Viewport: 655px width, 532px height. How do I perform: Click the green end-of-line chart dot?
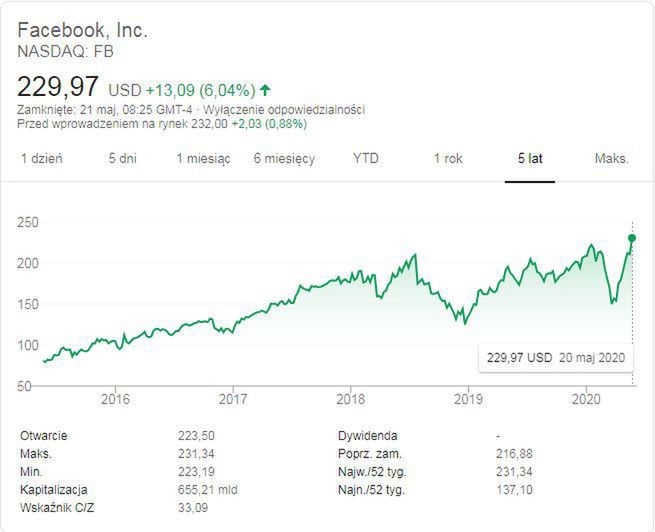(632, 238)
